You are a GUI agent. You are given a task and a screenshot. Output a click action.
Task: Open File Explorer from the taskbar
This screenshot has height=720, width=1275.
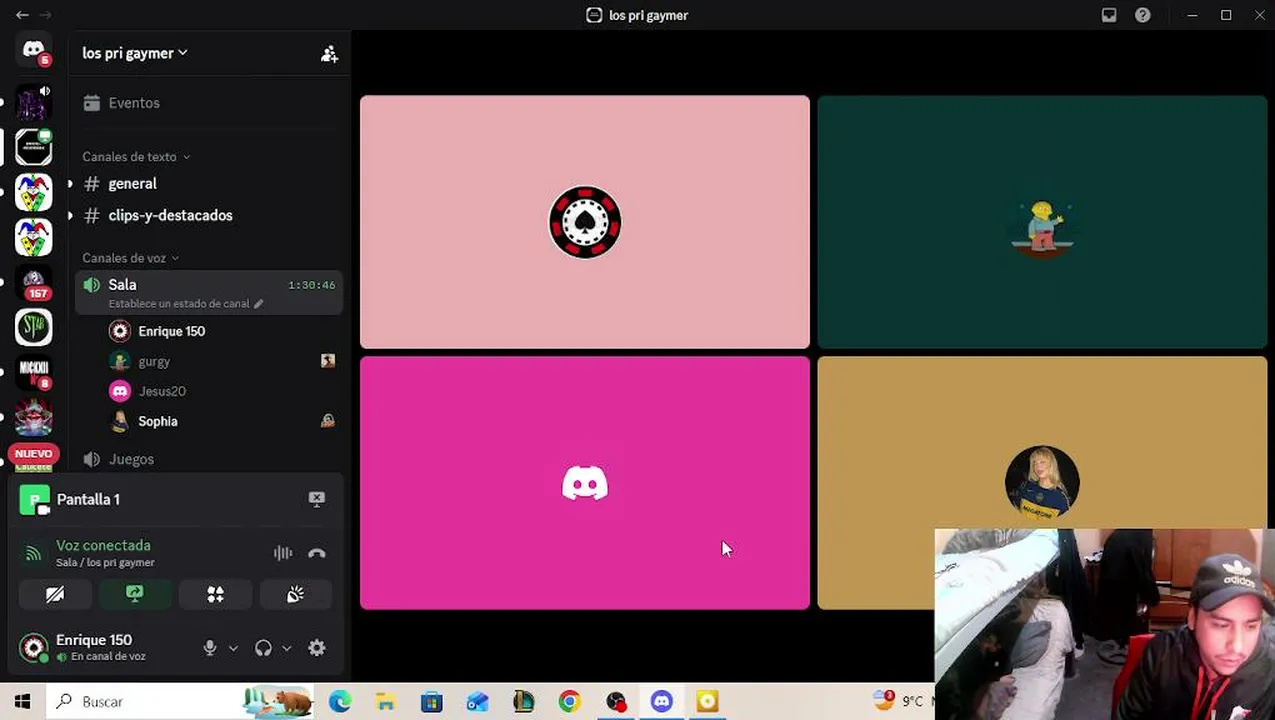pyautogui.click(x=385, y=702)
